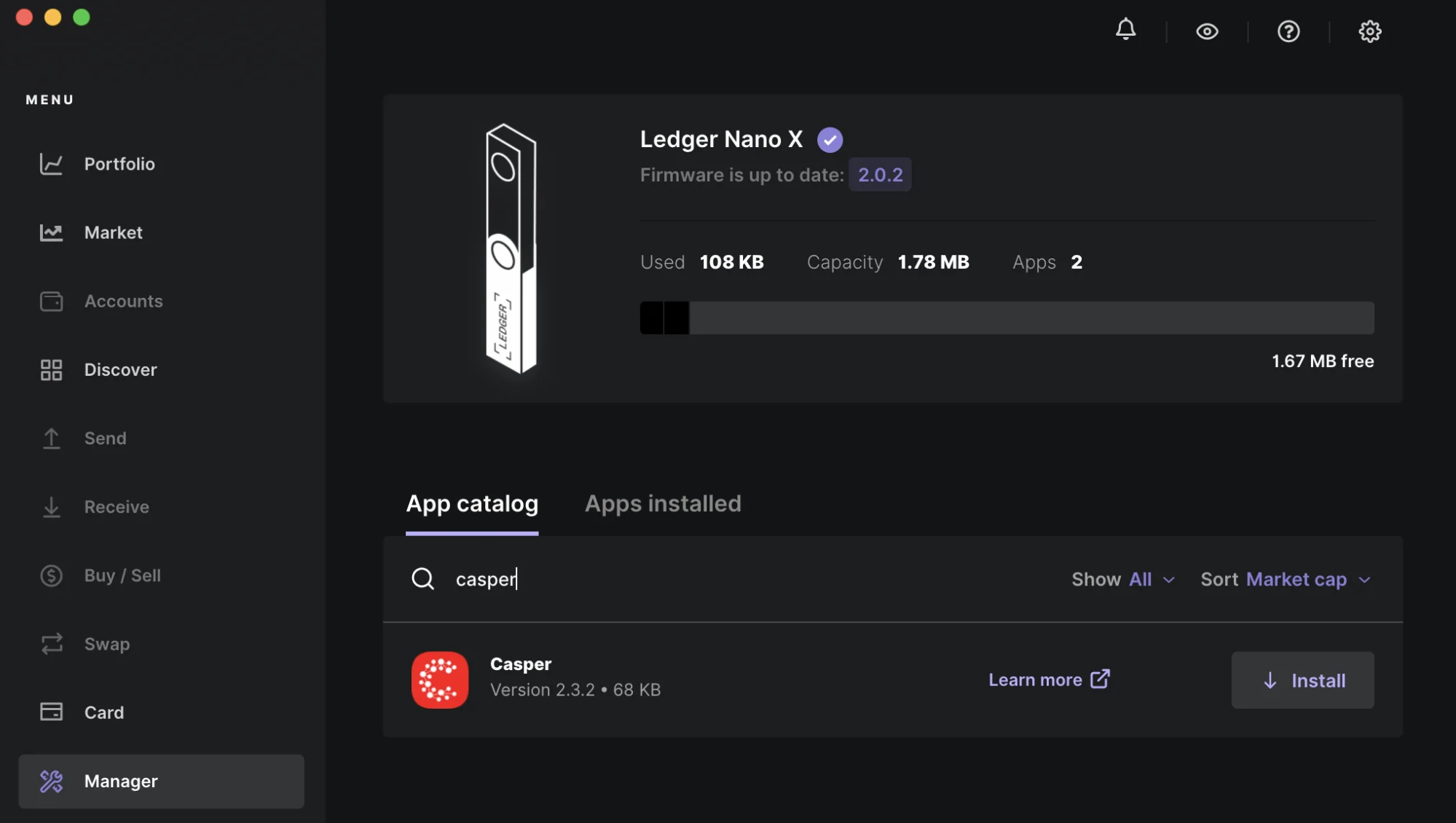Select the Send option
This screenshot has height=823, width=1456.
click(105, 438)
